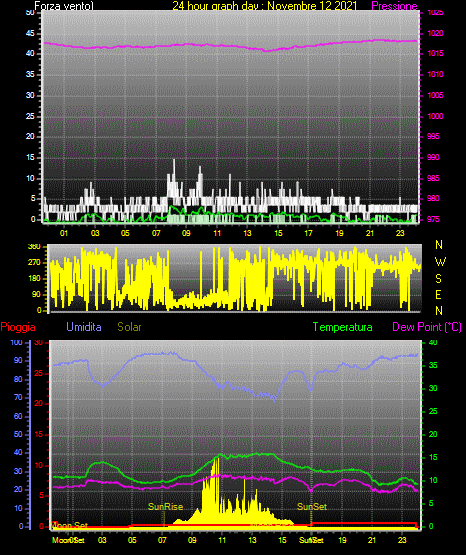Click 985 on the pressure scale

pyautogui.click(x=433, y=178)
